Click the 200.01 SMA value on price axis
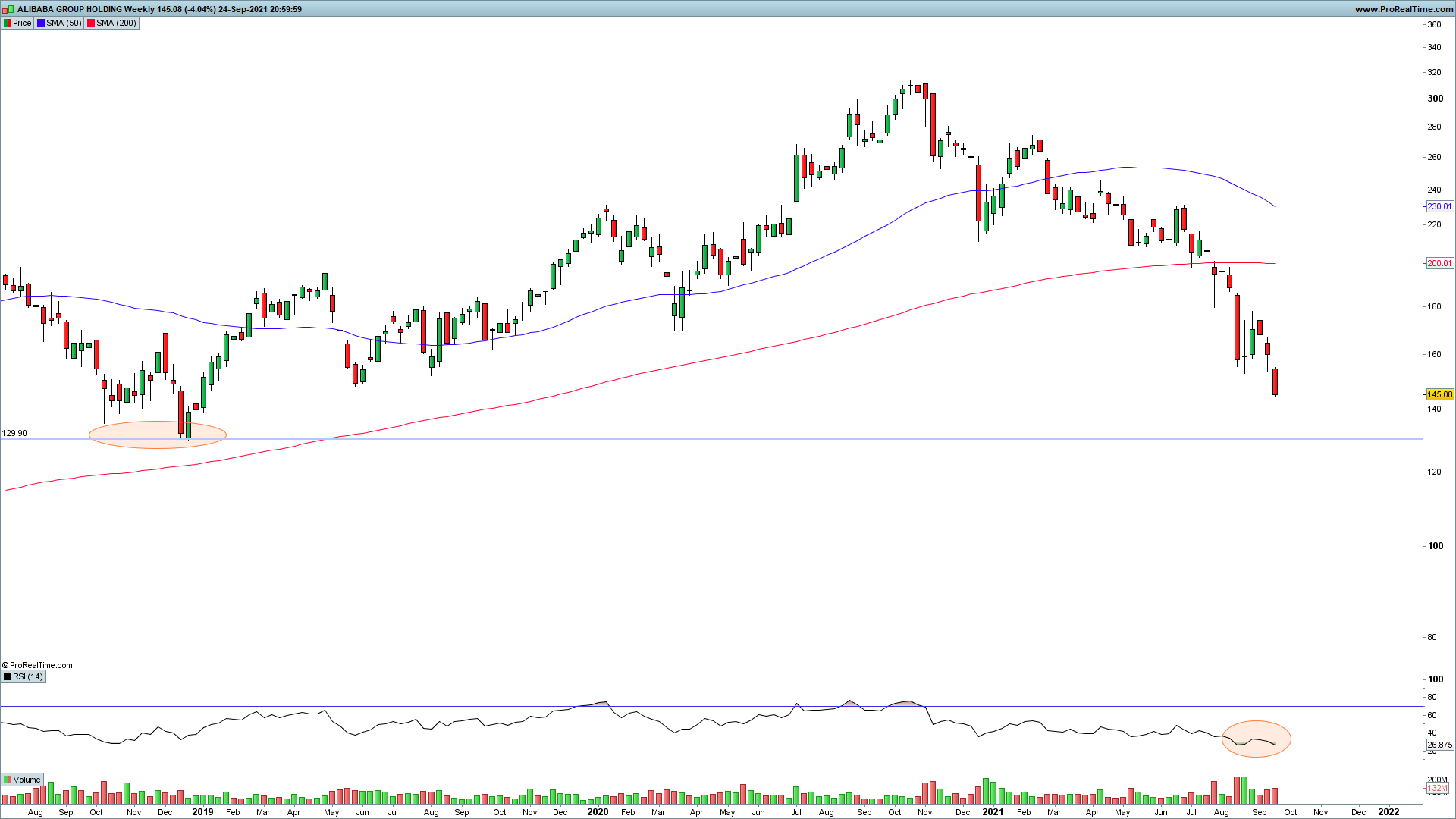Viewport: 1456px width, 819px height. click(x=1439, y=263)
